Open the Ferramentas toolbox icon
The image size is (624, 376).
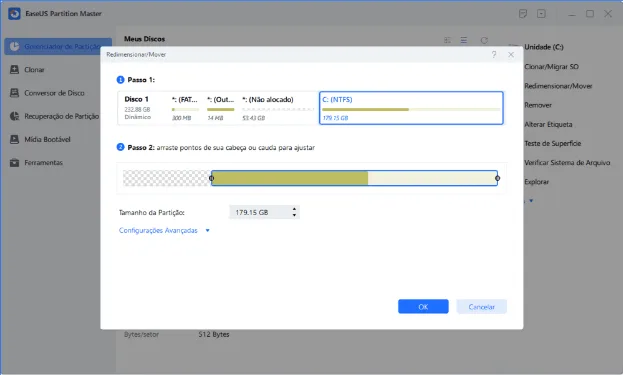pos(14,163)
